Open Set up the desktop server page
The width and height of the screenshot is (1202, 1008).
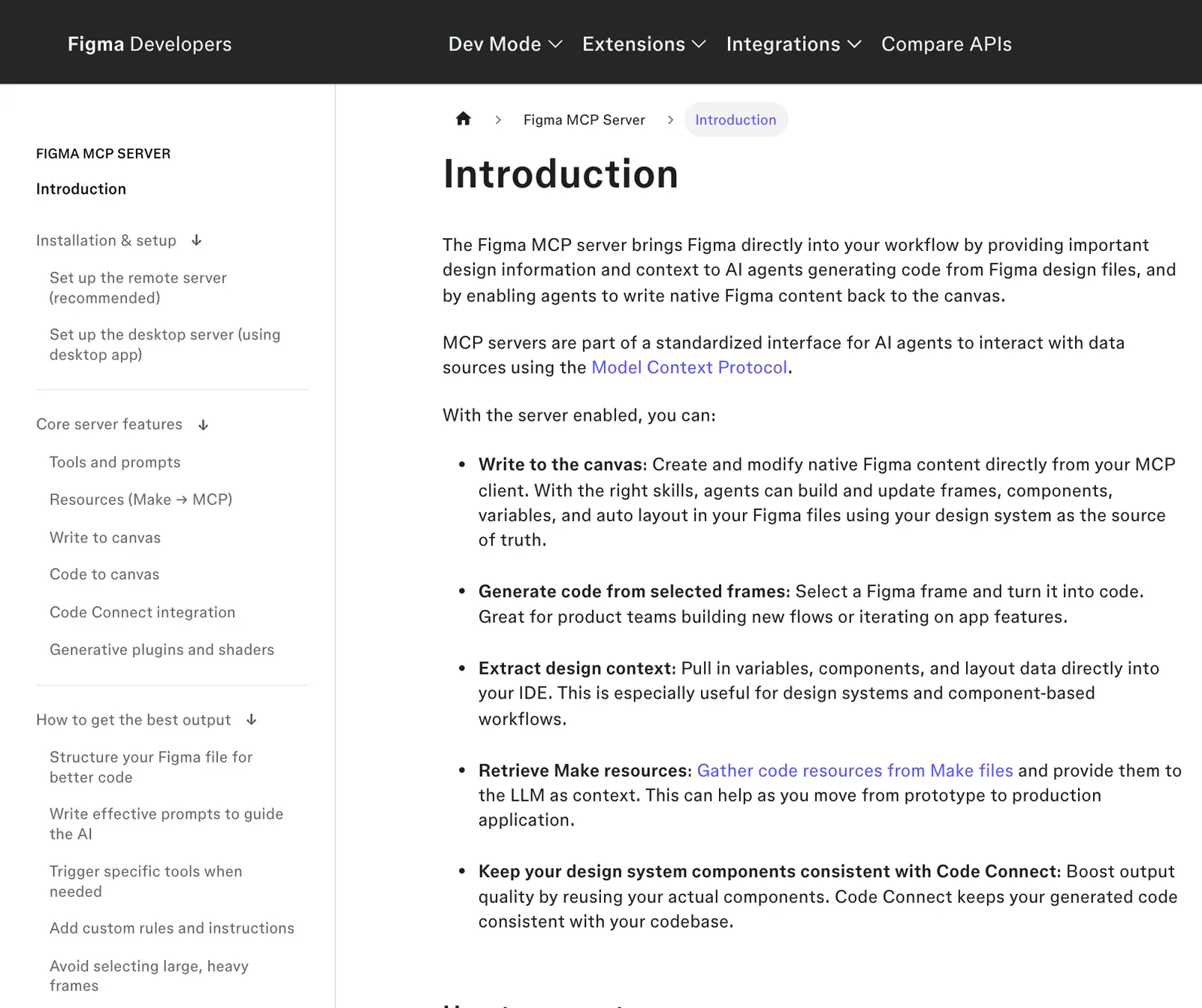165,344
